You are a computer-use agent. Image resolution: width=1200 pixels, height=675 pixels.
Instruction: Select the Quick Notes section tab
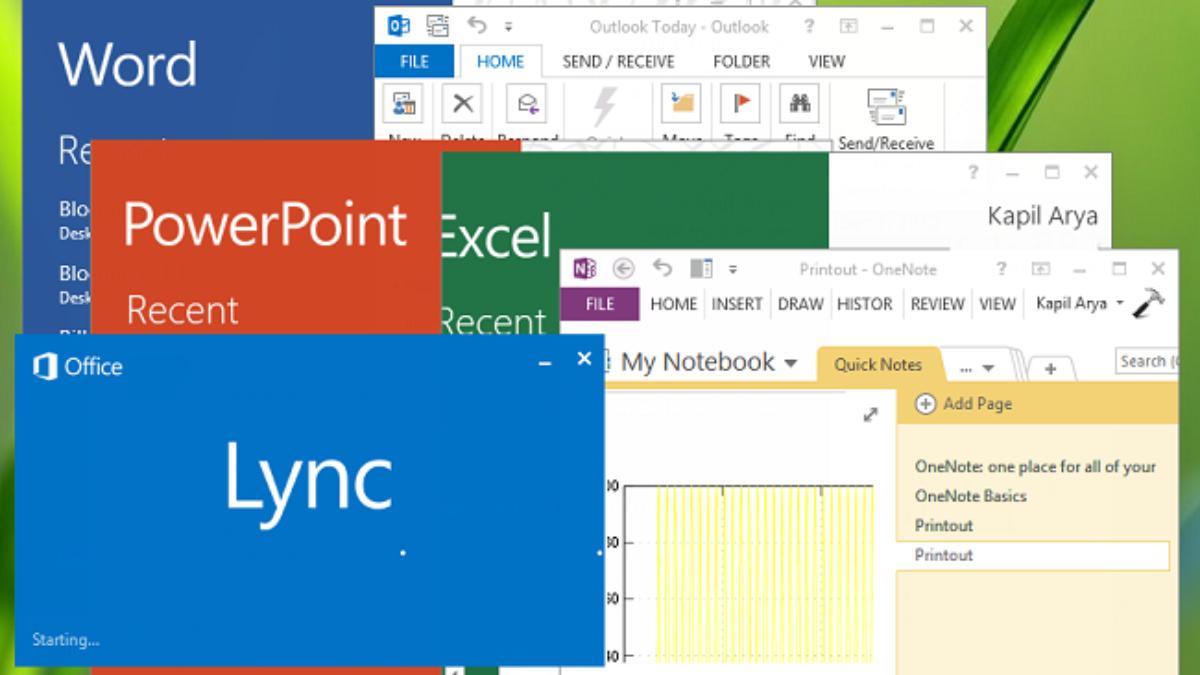(878, 365)
